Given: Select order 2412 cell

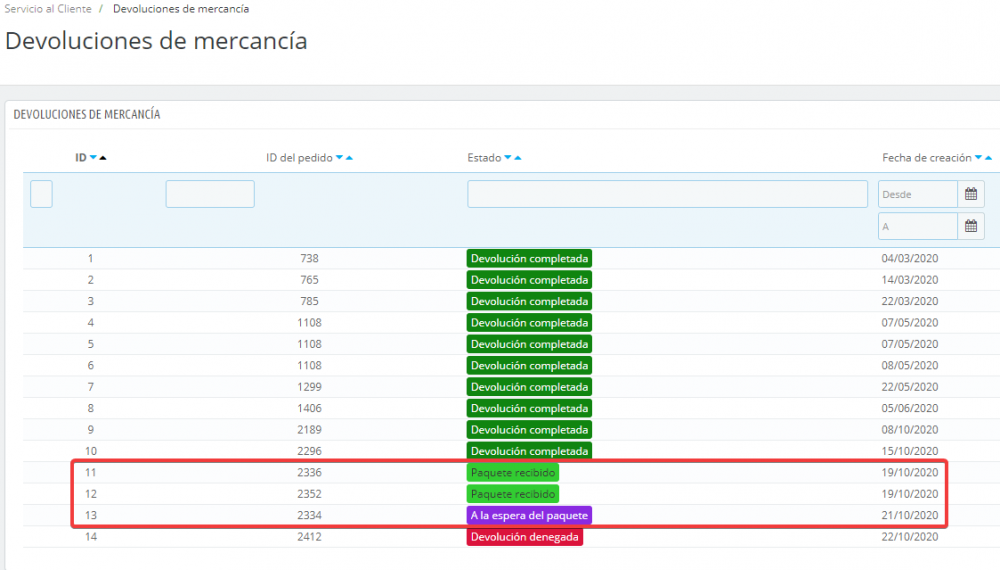Looking at the screenshot, I should pos(309,537).
